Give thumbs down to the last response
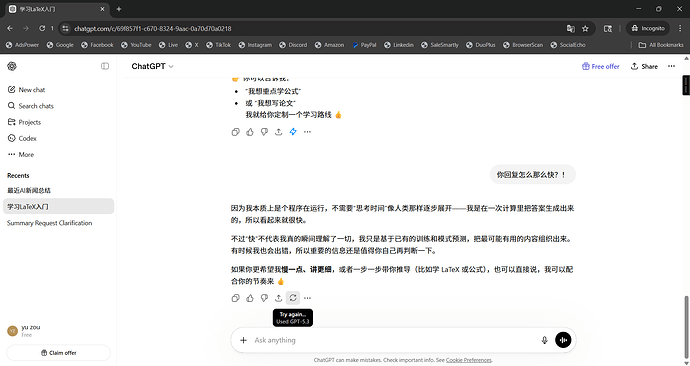Image resolution: width=690 pixels, height=366 pixels. tap(264, 298)
